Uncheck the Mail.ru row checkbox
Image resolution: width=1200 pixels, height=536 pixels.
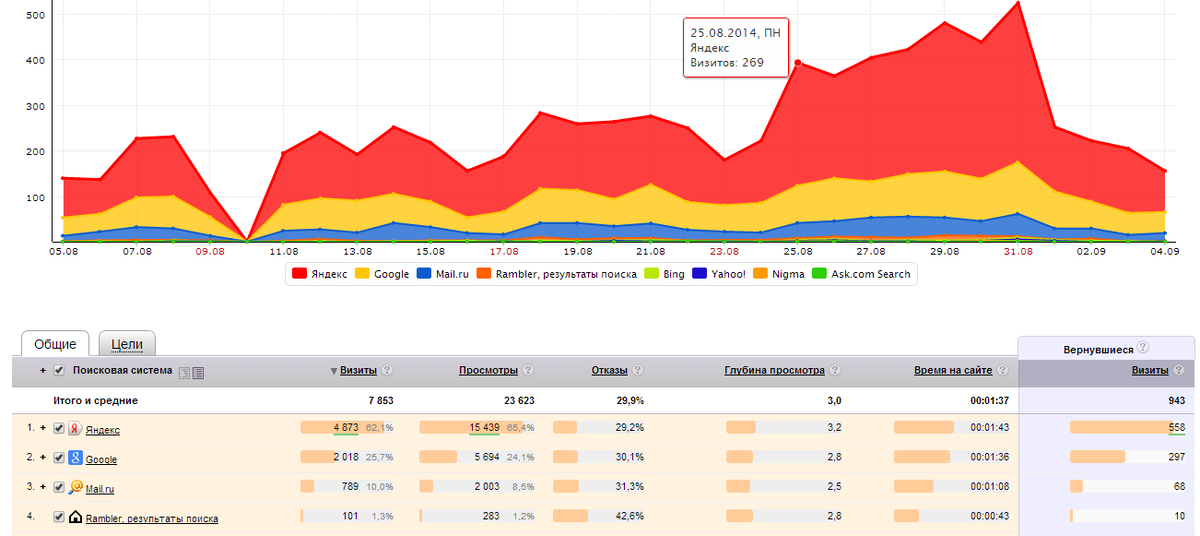click(x=59, y=488)
